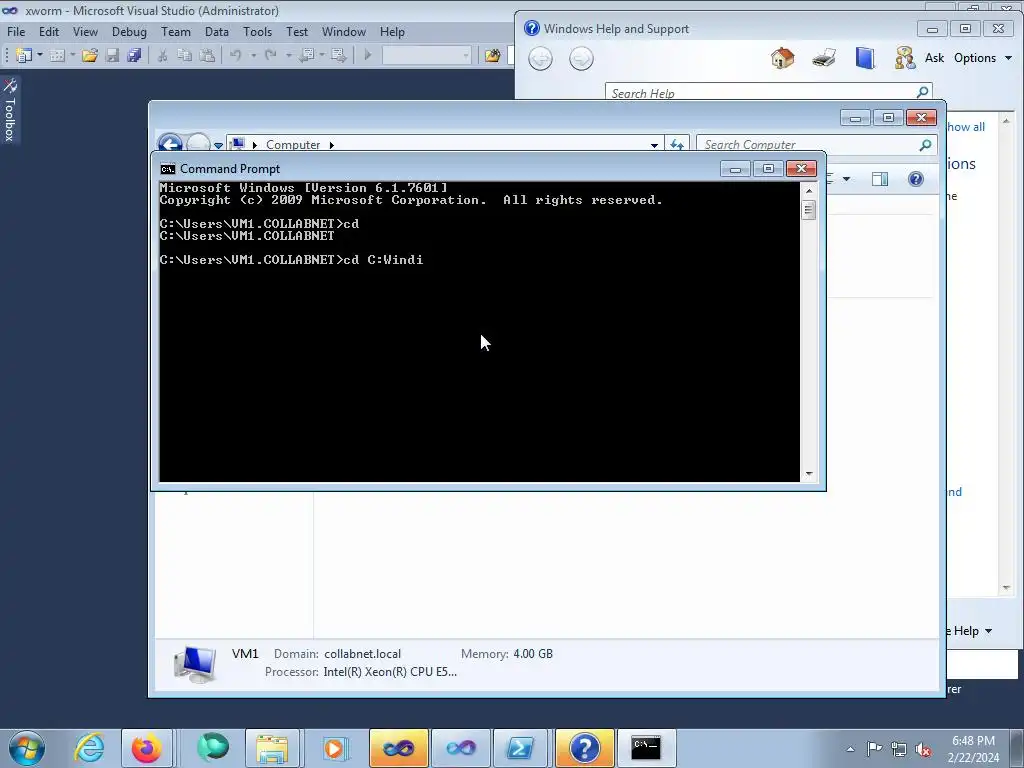Image resolution: width=1024 pixels, height=768 pixels.
Task: Toggle the preview pane icon in Explorer
Action: (x=880, y=179)
